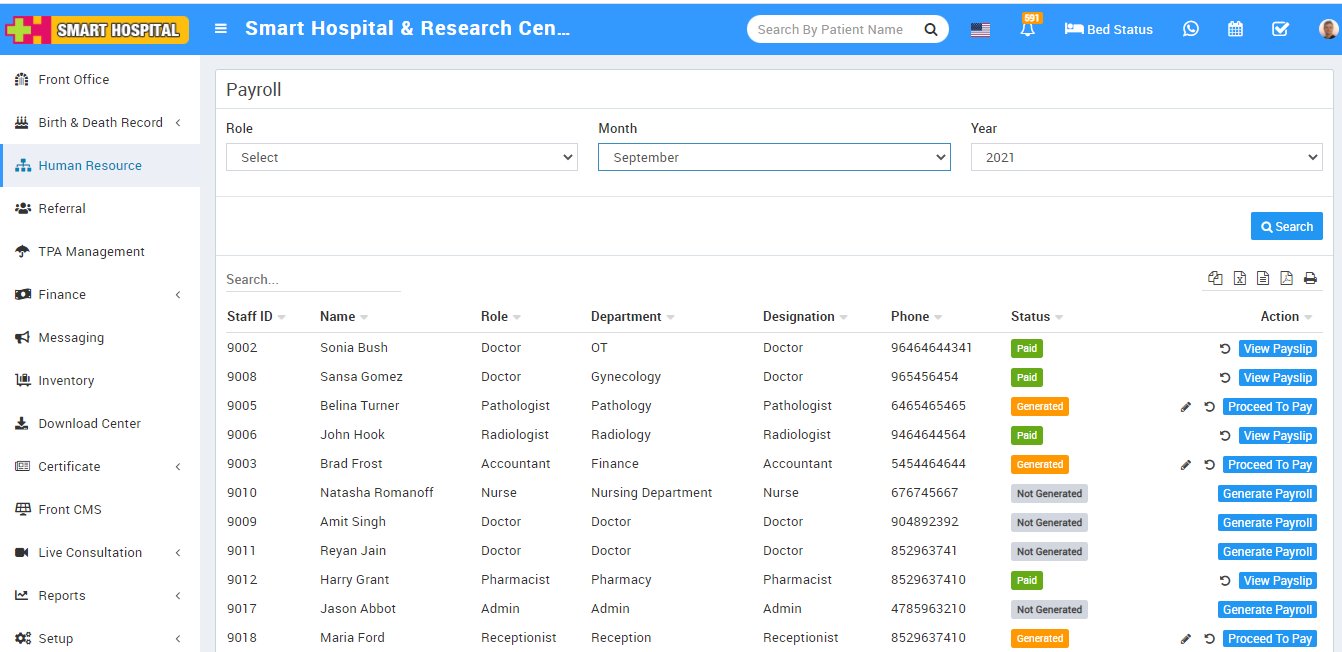Image resolution: width=1342 pixels, height=652 pixels.
Task: Edit Belina Turner's generated payroll with pencil icon
Action: [1185, 407]
